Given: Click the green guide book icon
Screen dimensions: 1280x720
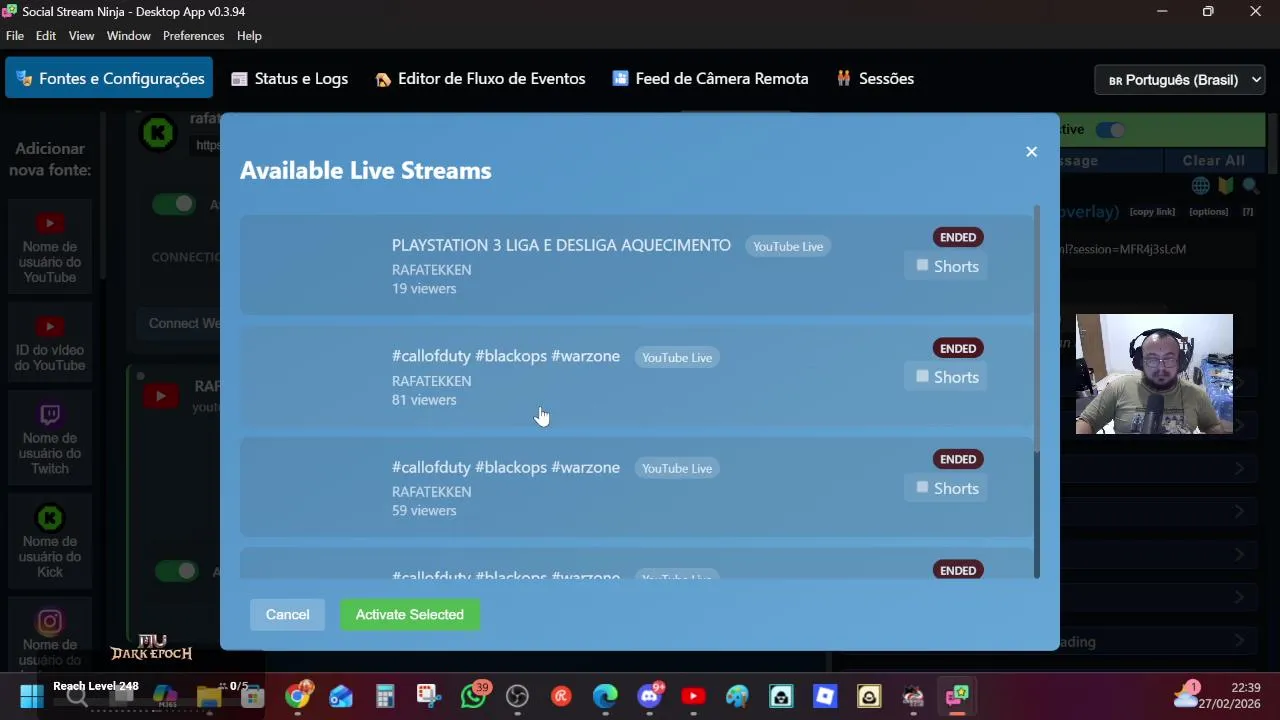Looking at the screenshot, I should pyautogui.click(x=1226, y=186).
